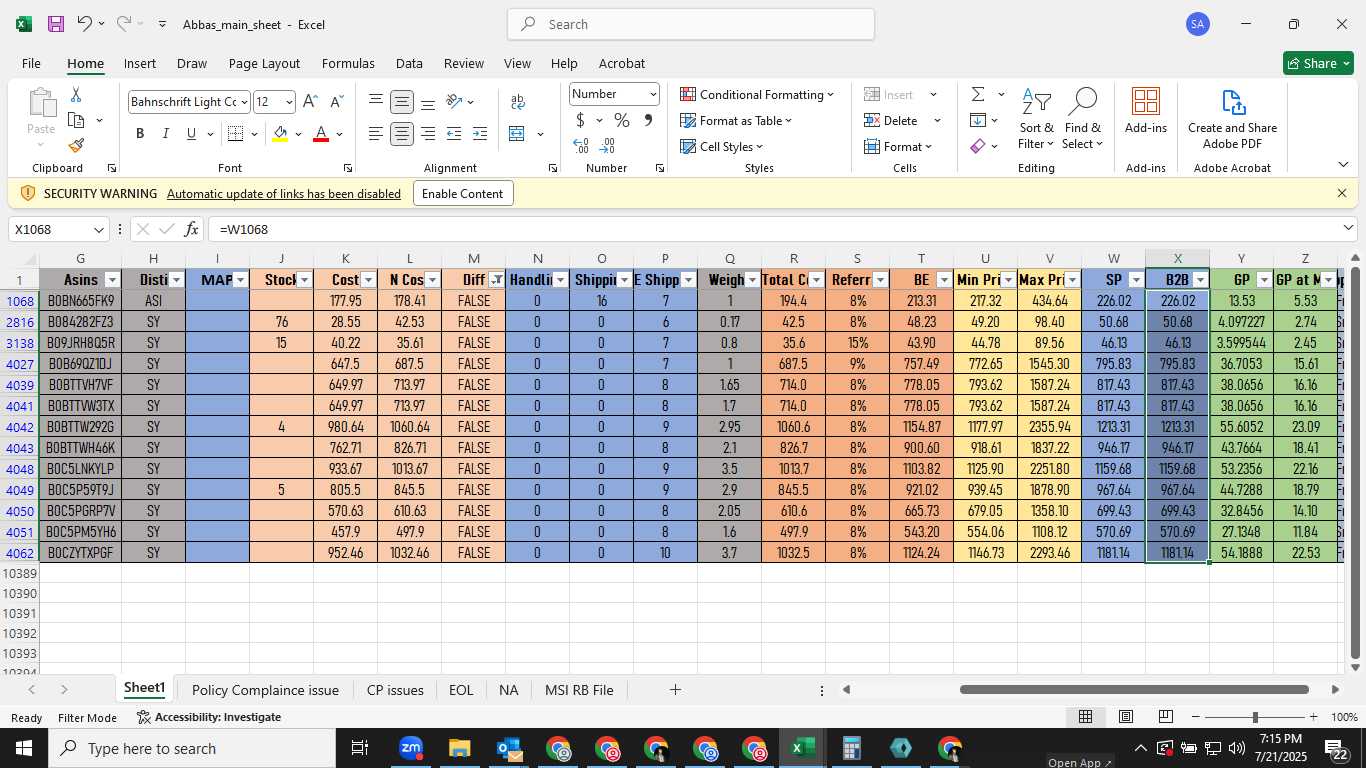Click the Undo arrow icon
This screenshot has width=1366, height=768.
85,24
